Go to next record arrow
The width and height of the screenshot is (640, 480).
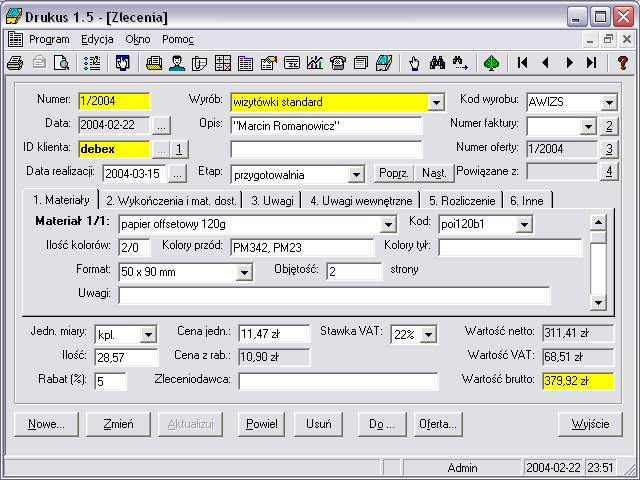coord(569,63)
